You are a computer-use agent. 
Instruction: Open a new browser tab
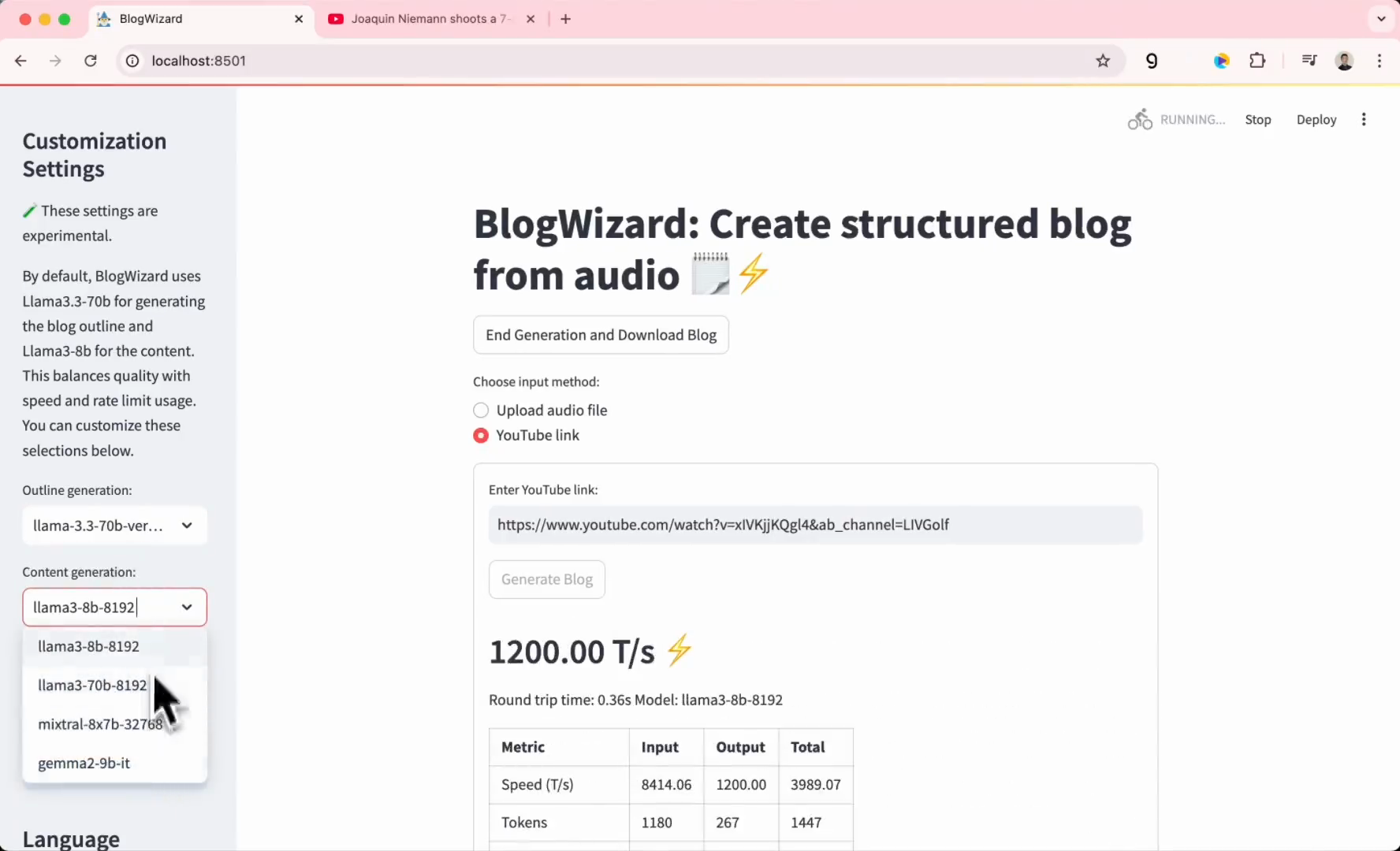coord(565,19)
